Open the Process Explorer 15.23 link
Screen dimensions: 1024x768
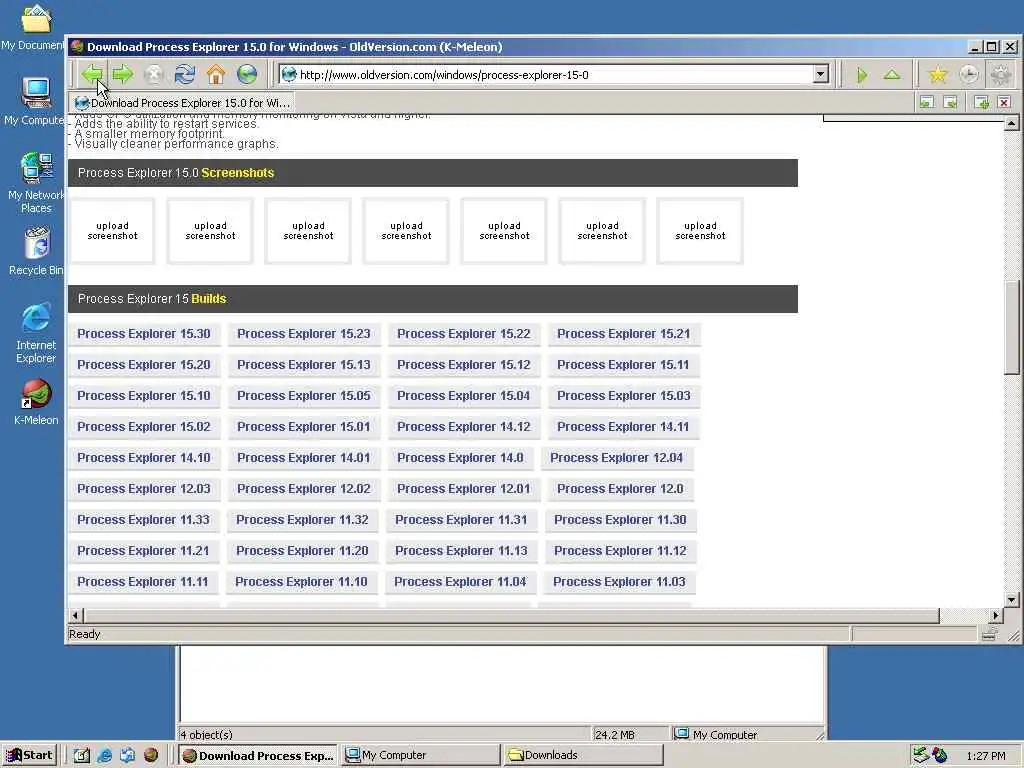(304, 334)
